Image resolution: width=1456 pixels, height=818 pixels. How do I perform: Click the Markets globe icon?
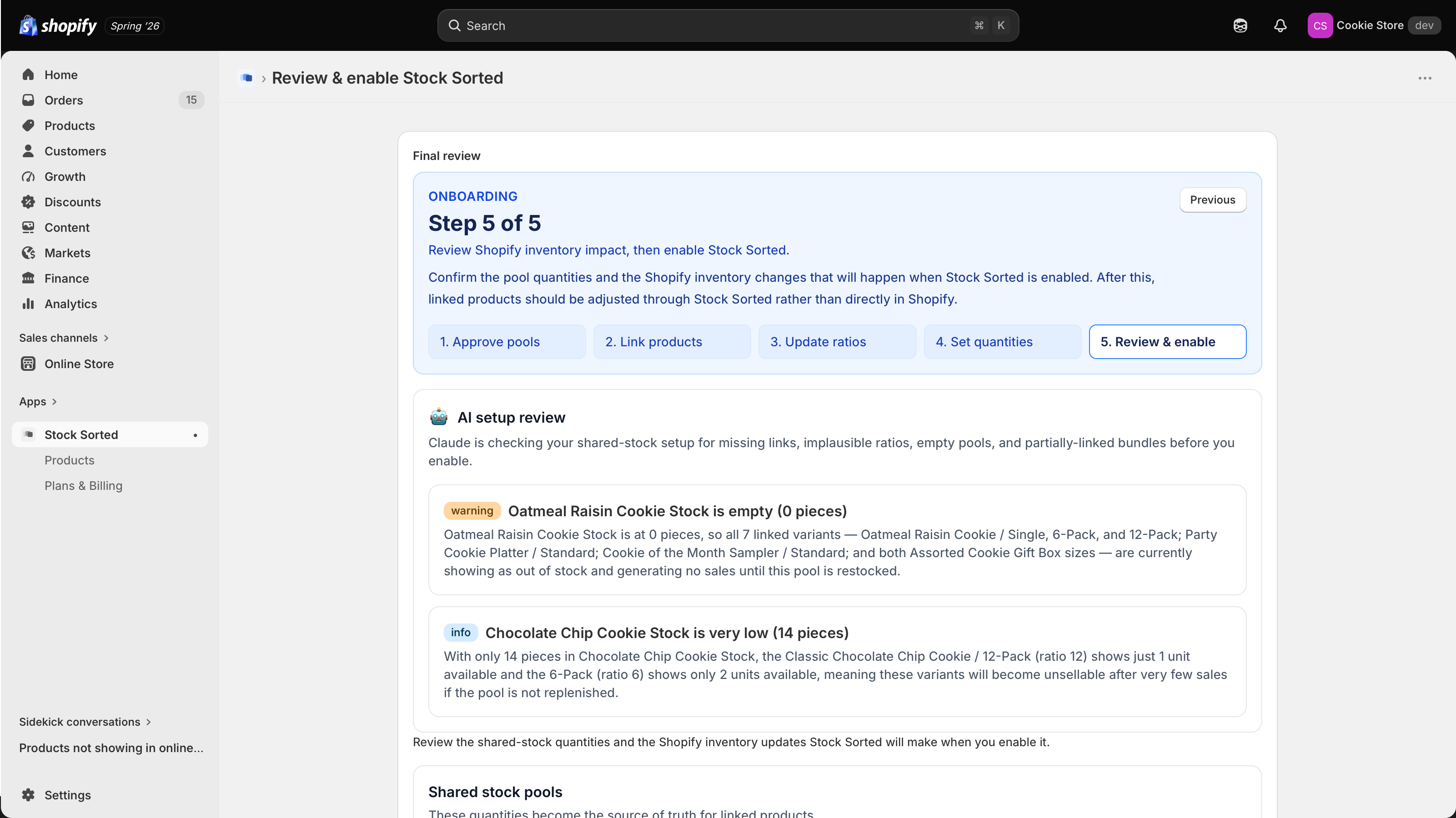28,253
